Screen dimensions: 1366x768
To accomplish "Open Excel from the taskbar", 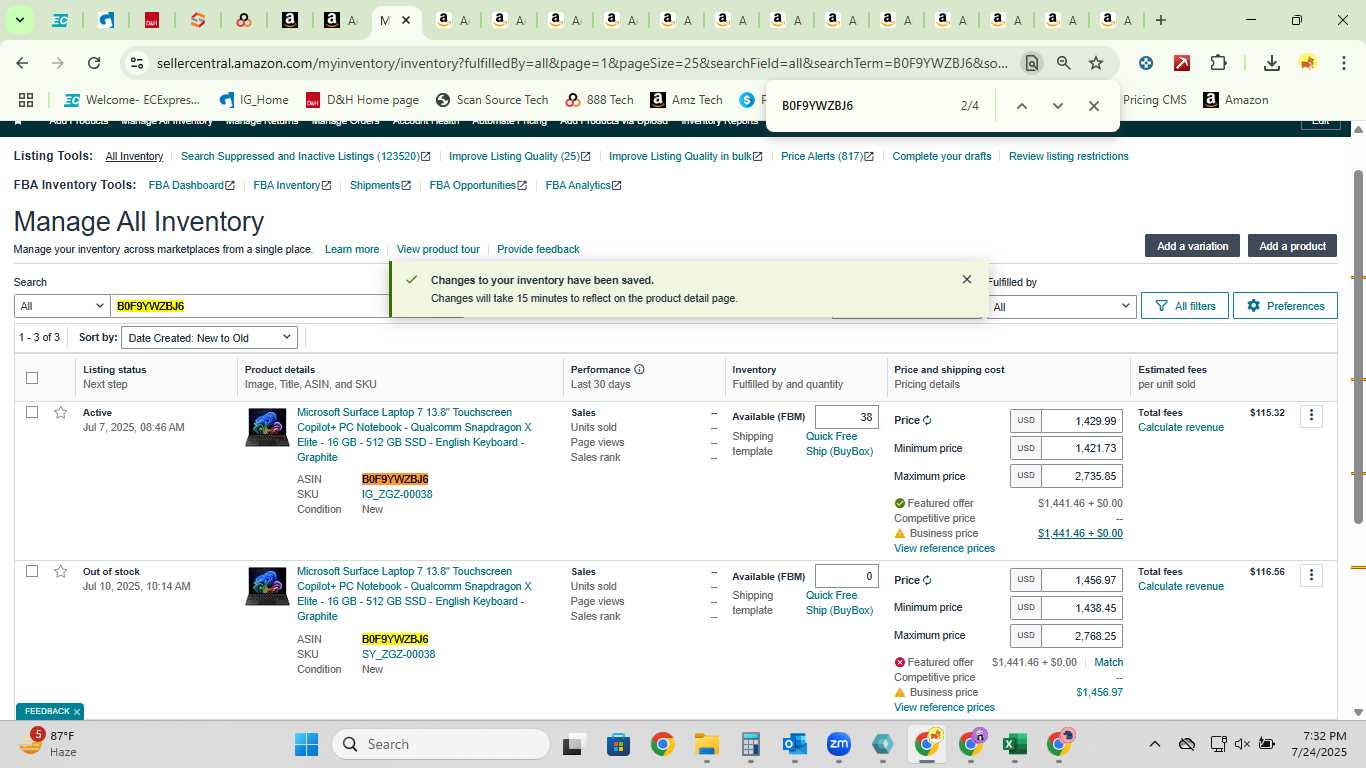I will [x=1014, y=744].
